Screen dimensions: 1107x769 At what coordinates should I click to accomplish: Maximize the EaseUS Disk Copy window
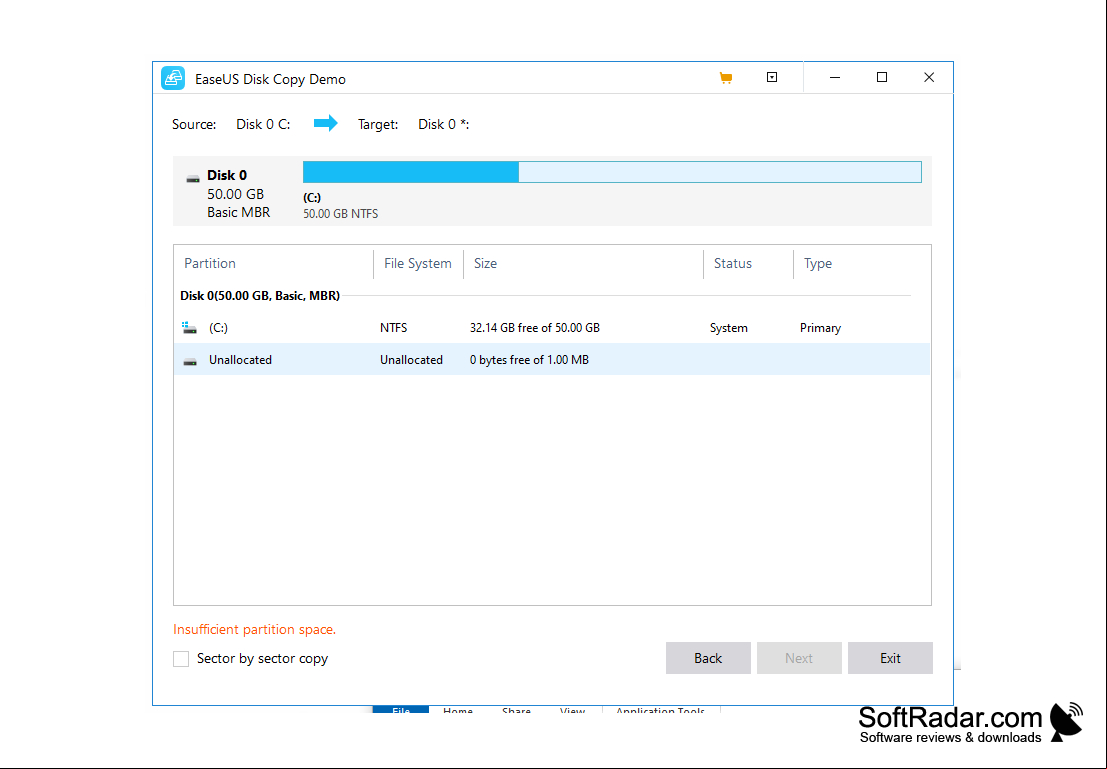882,77
